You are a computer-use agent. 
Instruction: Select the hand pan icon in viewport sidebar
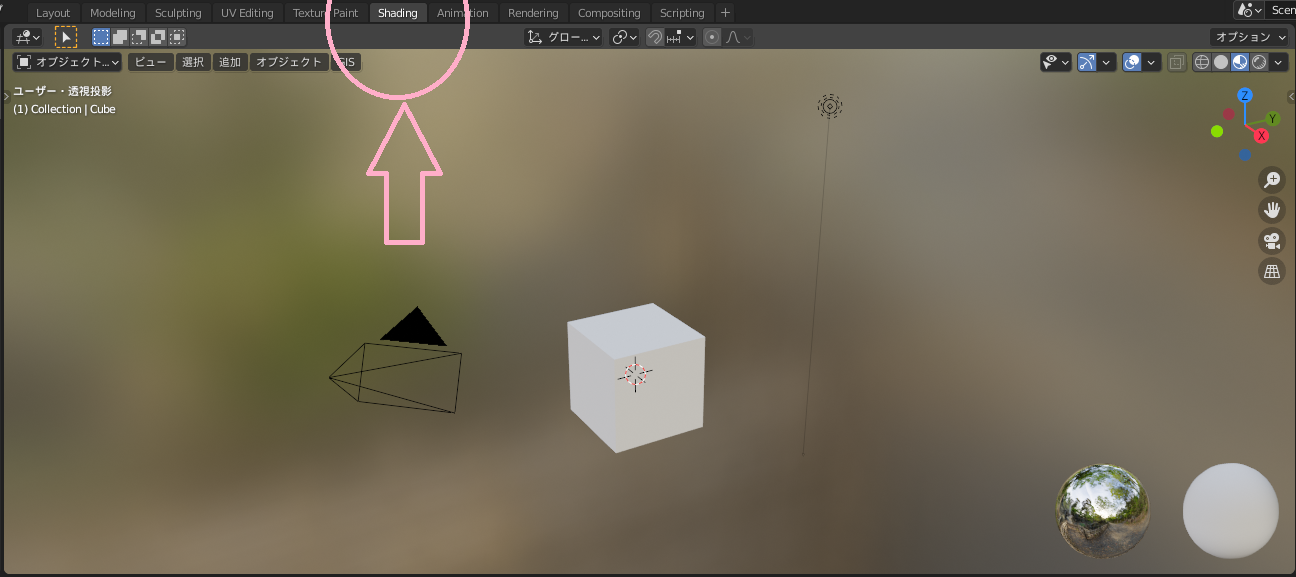point(1271,210)
